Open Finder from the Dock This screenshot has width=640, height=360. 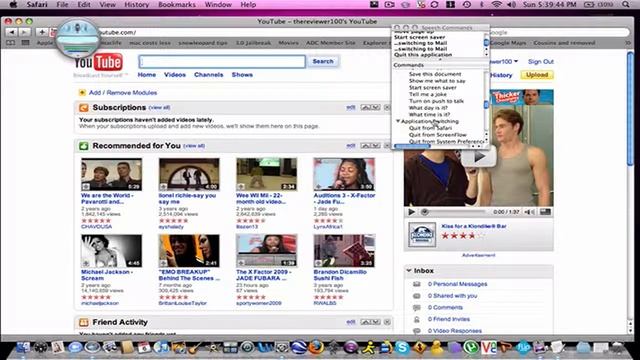[x=23, y=347]
